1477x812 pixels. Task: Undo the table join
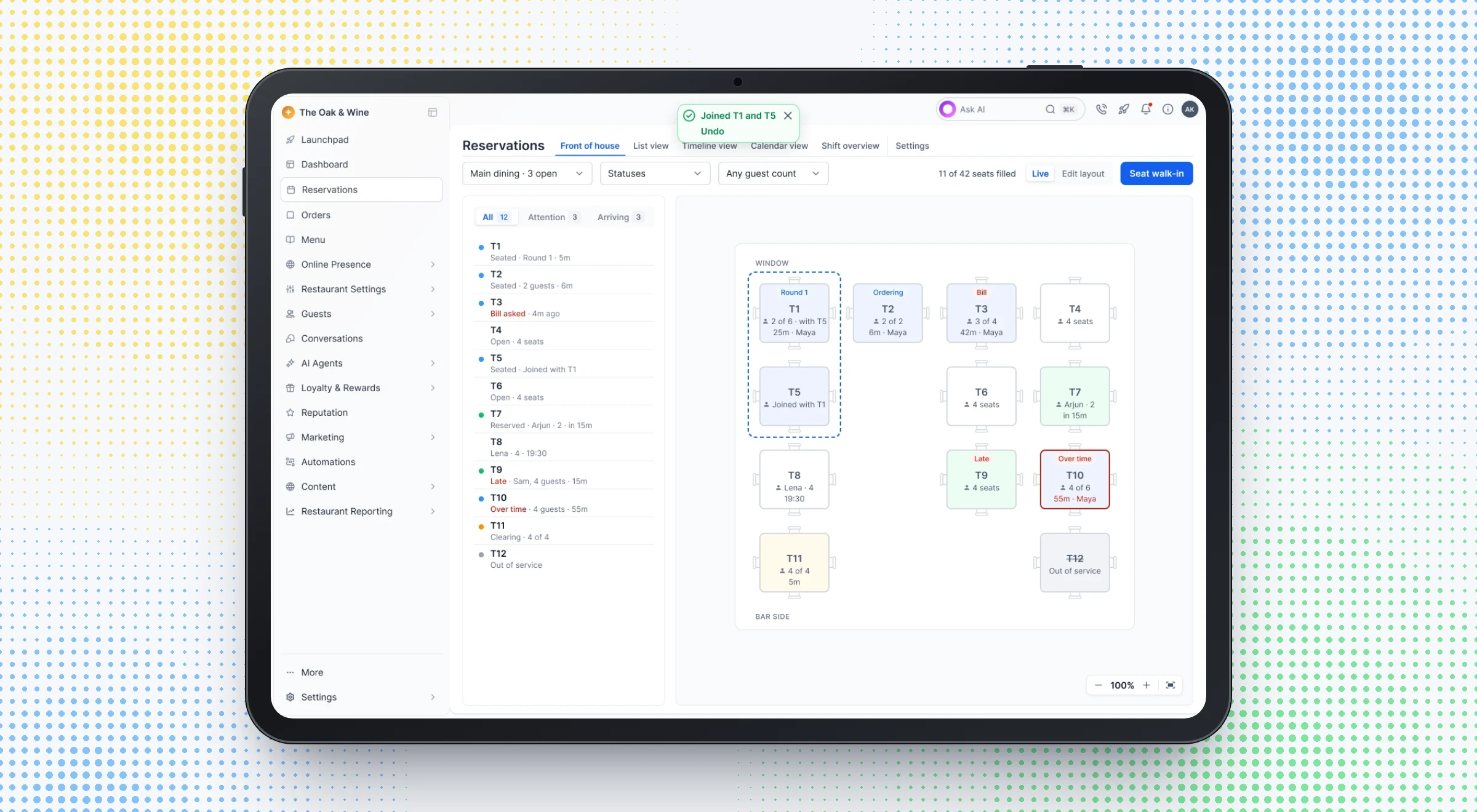click(712, 131)
